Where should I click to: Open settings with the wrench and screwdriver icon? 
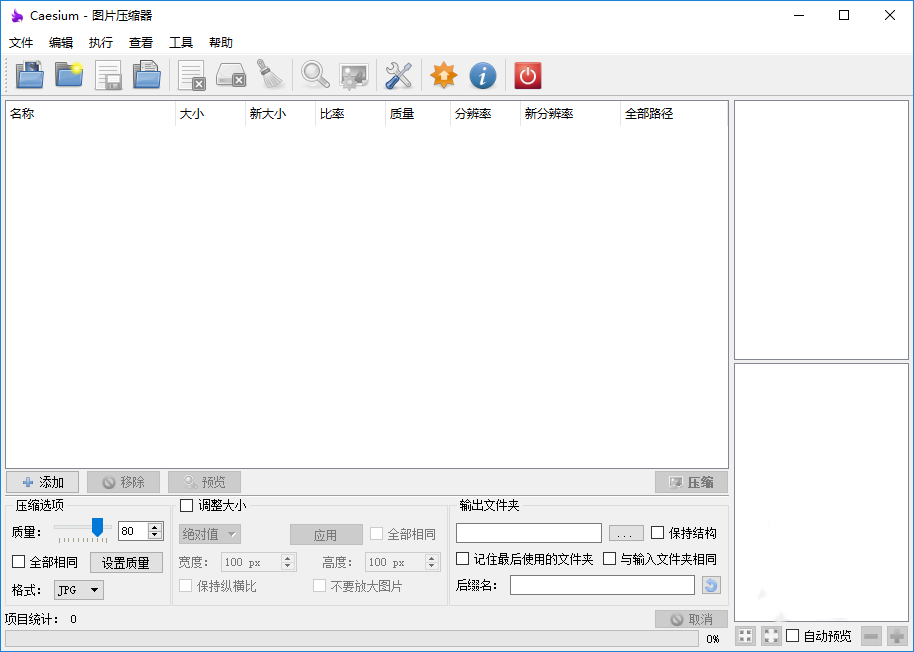click(399, 75)
